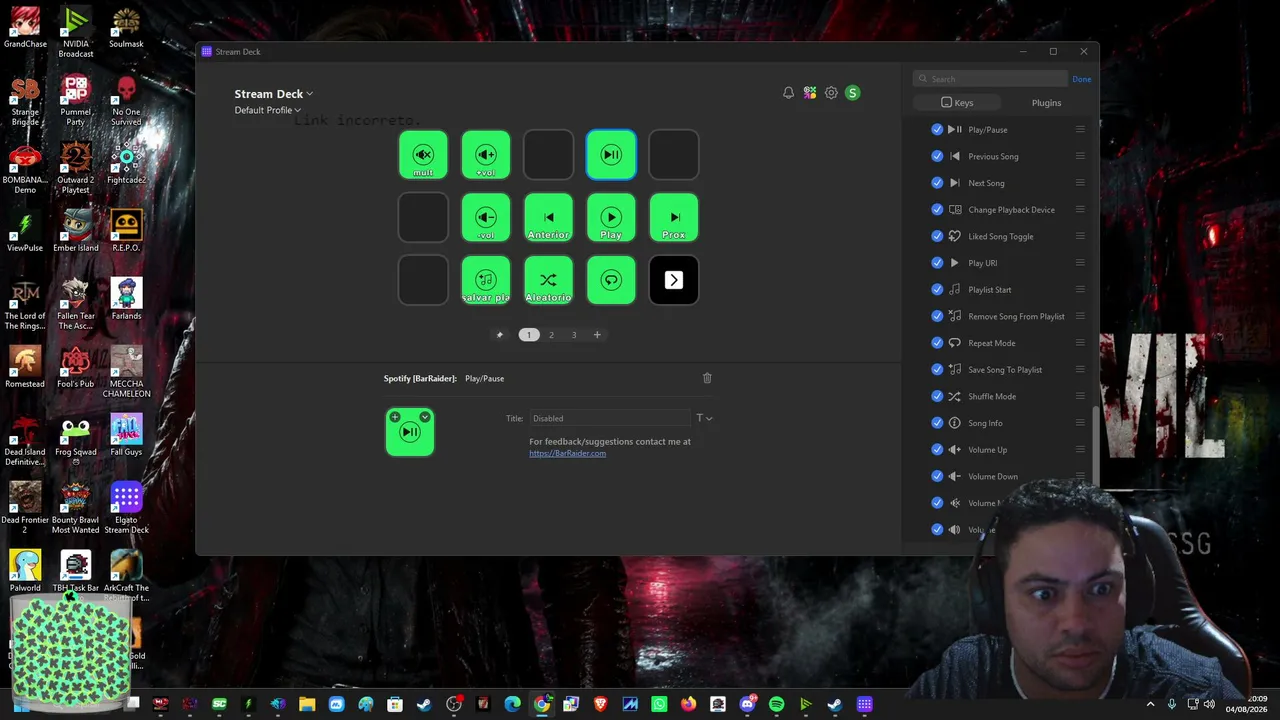Uncheck the Play/Pause action checkbox

(x=937, y=130)
